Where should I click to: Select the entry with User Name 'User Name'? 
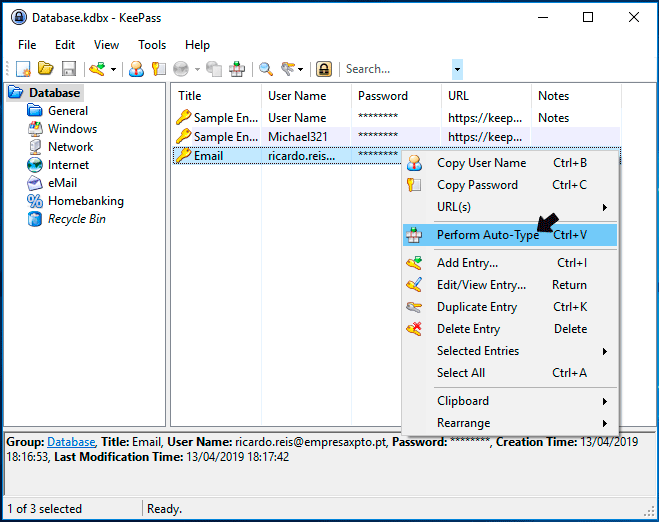click(x=396, y=118)
